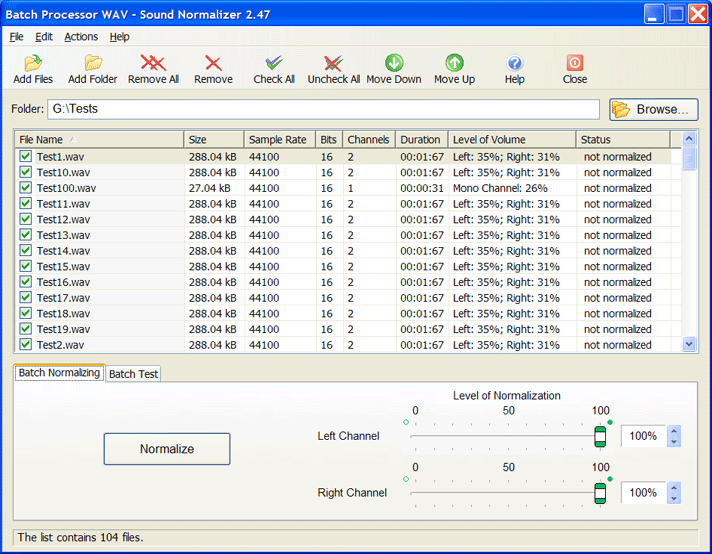Select the Test19.wav file name
Screen dimensions: 712x554
click(63, 329)
